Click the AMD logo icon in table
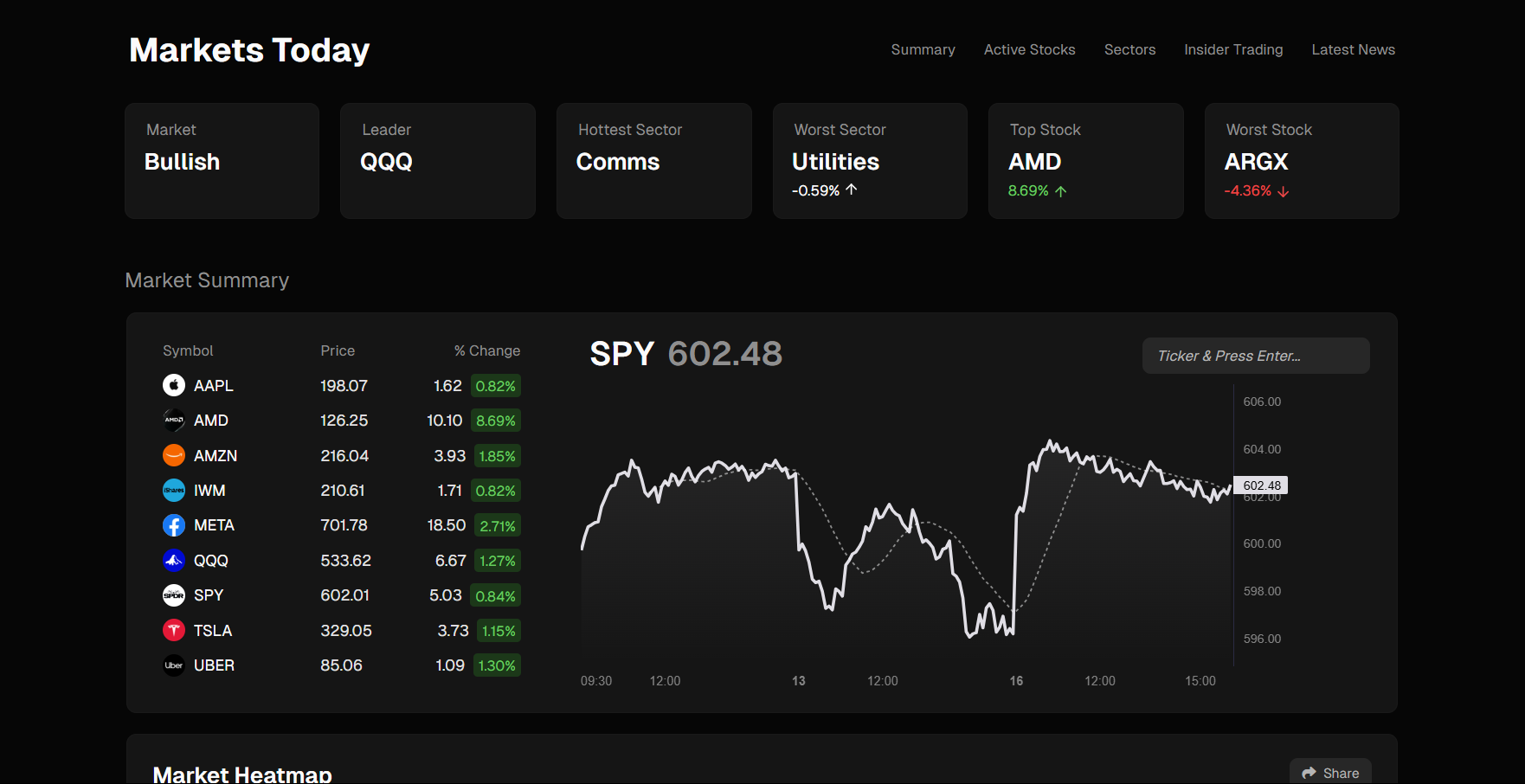The height and width of the screenshot is (784, 1525). [x=174, y=420]
